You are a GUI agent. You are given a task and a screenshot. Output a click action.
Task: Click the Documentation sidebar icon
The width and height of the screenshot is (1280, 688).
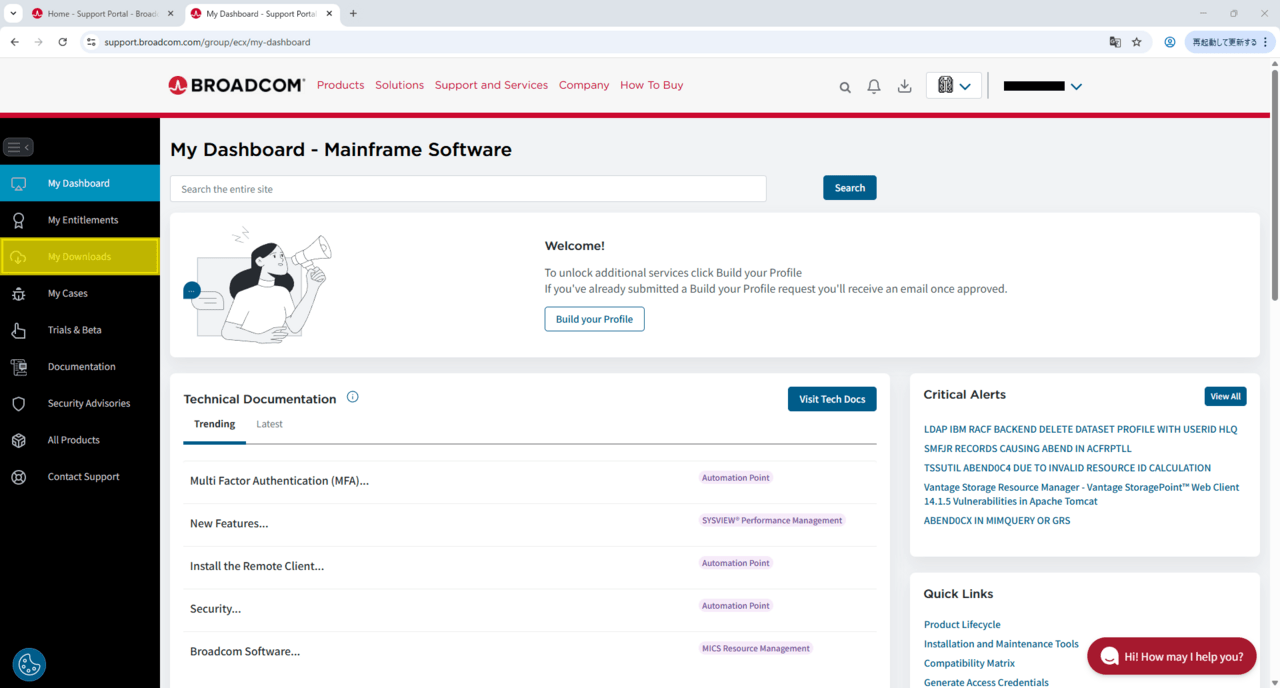[18, 367]
